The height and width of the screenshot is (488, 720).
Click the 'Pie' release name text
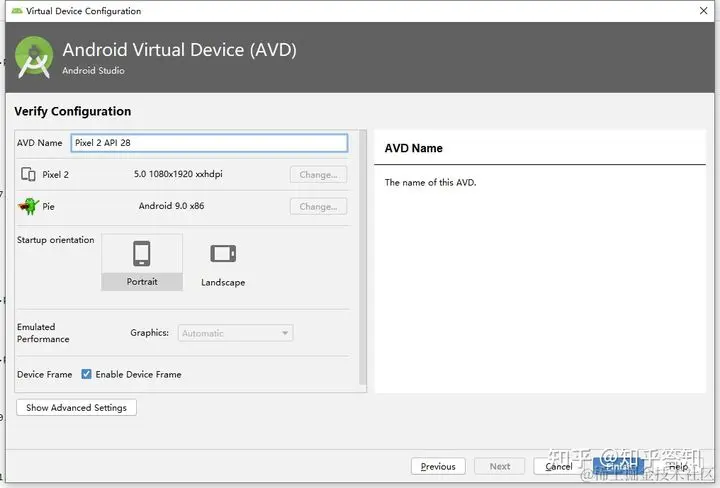(x=48, y=207)
